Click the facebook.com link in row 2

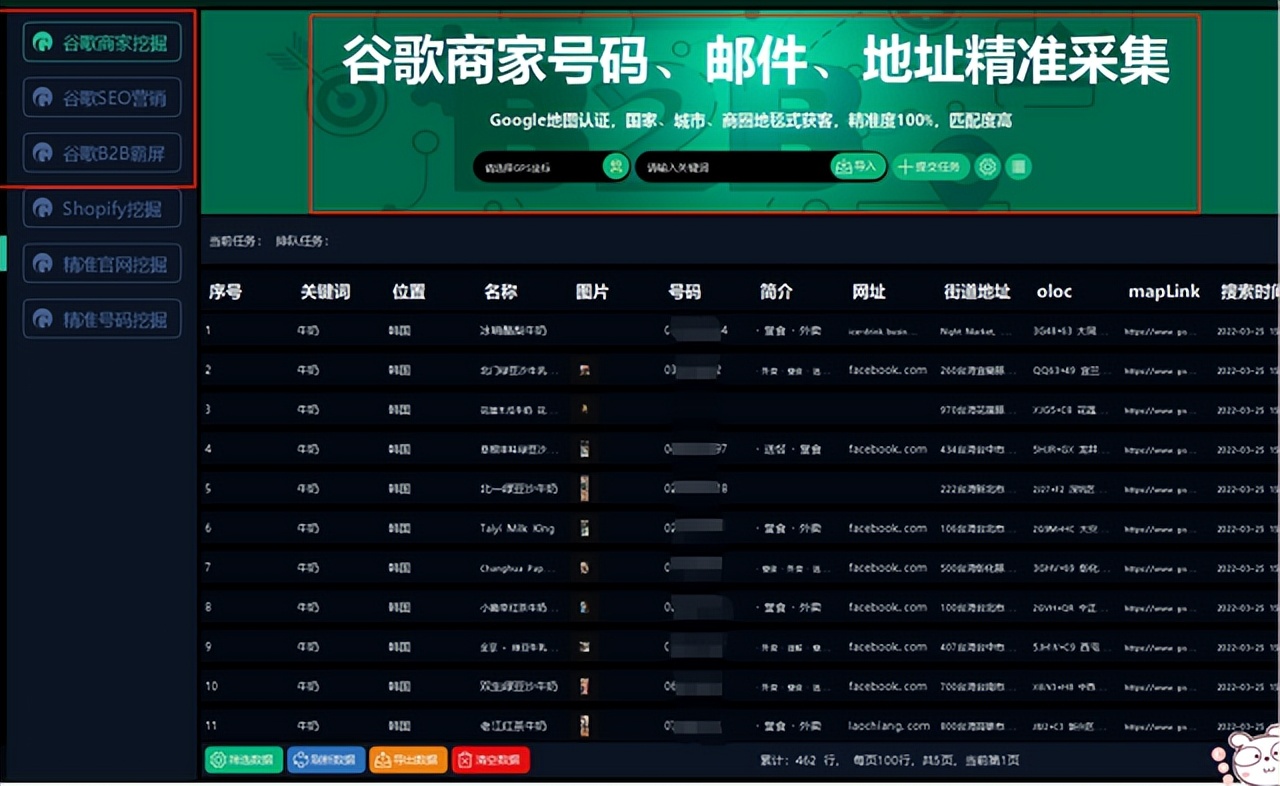click(887, 370)
